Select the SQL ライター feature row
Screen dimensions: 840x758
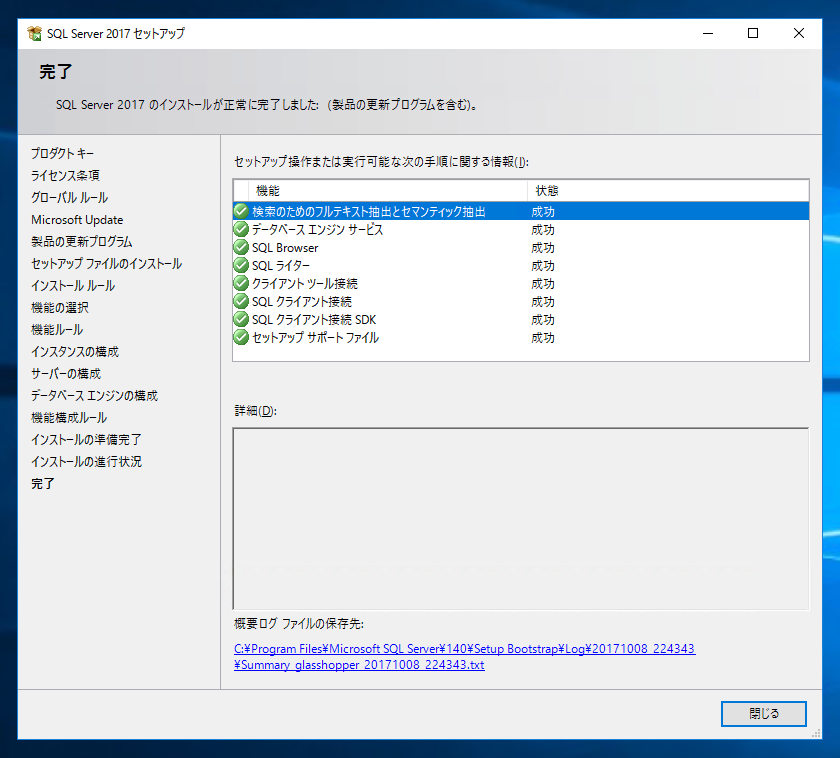pos(521,266)
